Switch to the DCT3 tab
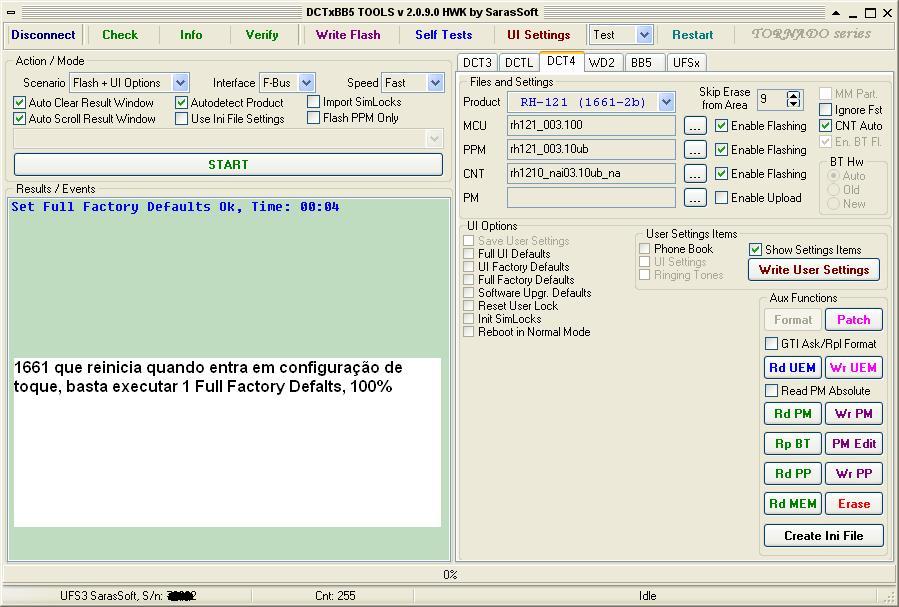This screenshot has height=607, width=899. (x=478, y=62)
